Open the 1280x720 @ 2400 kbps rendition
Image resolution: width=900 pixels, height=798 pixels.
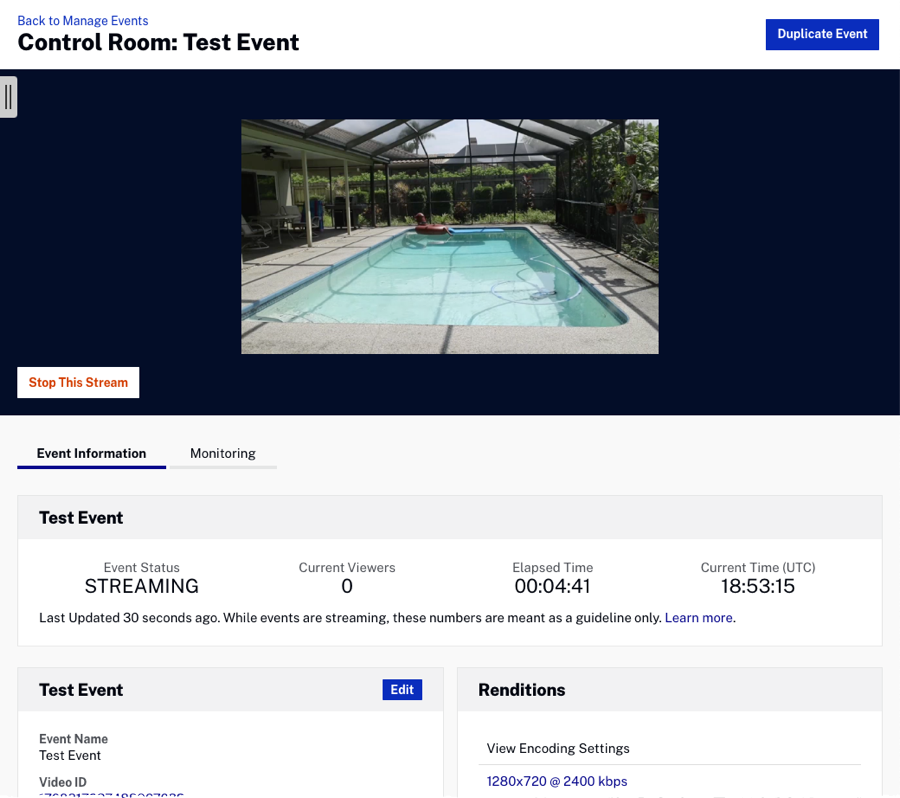click(x=557, y=781)
